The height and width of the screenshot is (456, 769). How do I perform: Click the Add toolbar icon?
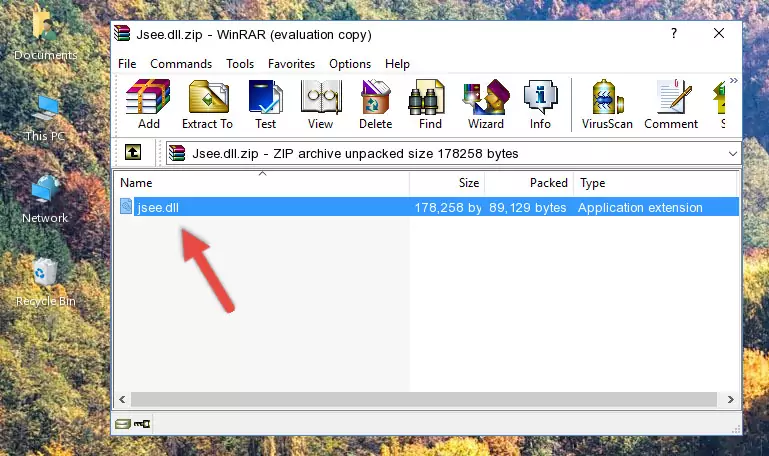[x=148, y=104]
